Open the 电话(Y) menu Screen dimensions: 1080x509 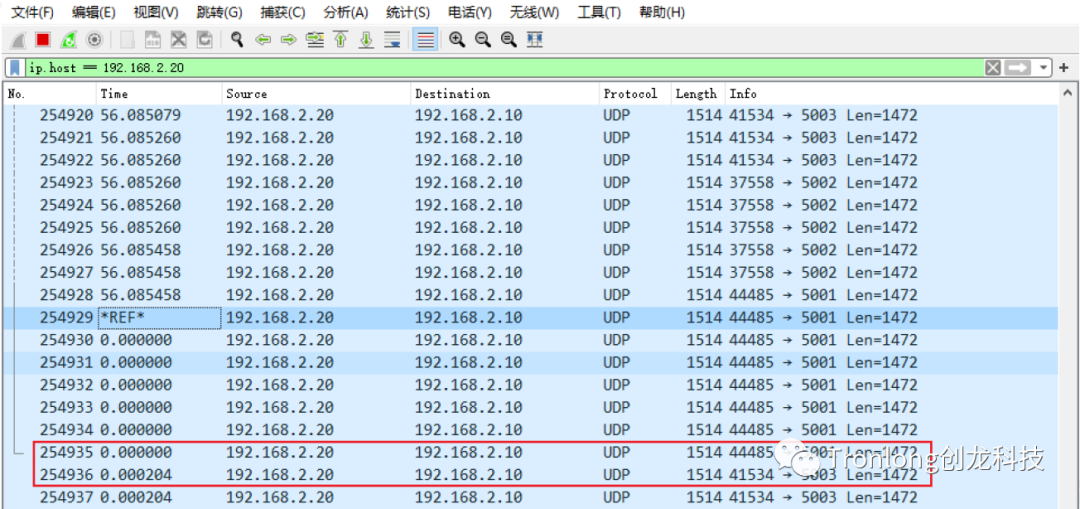pyautogui.click(x=470, y=12)
